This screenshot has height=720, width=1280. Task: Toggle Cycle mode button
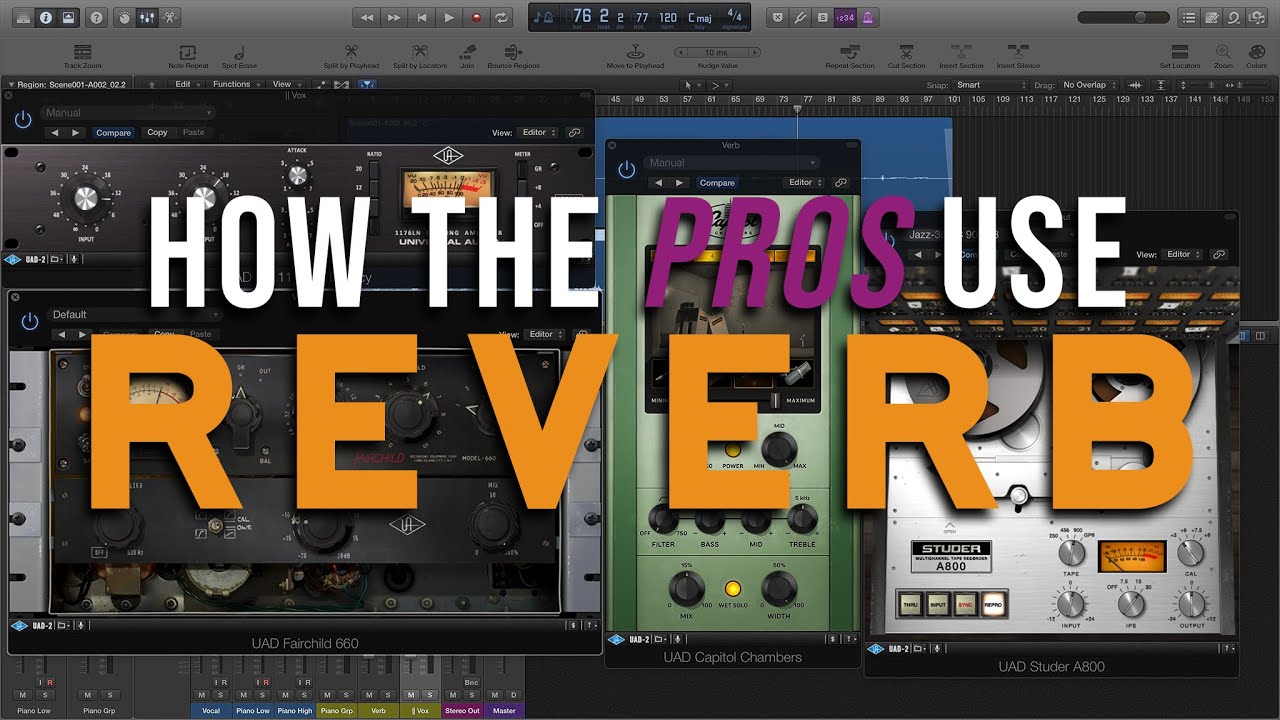point(502,17)
